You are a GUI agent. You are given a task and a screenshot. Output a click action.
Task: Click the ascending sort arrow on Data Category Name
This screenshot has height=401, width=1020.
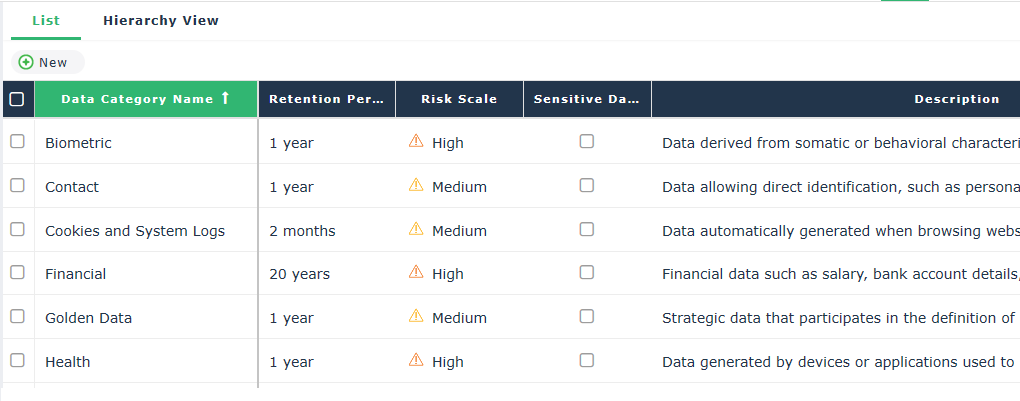point(225,98)
